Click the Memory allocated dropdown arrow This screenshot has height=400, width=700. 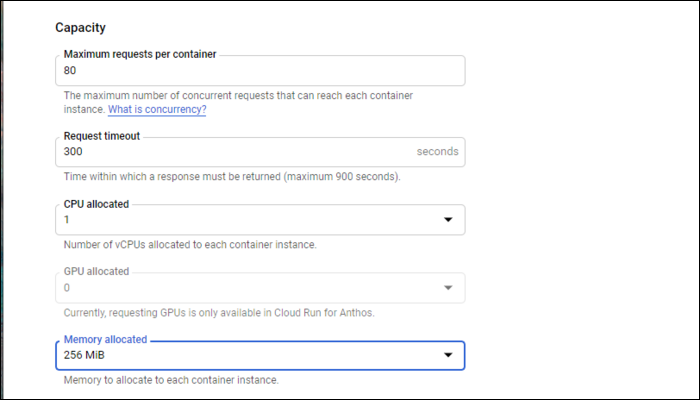[x=447, y=356]
